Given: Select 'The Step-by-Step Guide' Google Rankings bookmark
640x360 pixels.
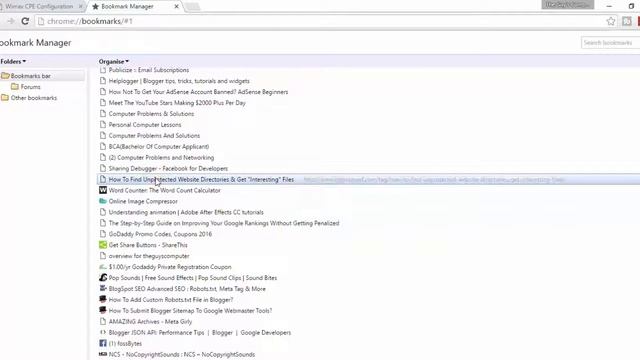Looking at the screenshot, I should coord(224,223).
